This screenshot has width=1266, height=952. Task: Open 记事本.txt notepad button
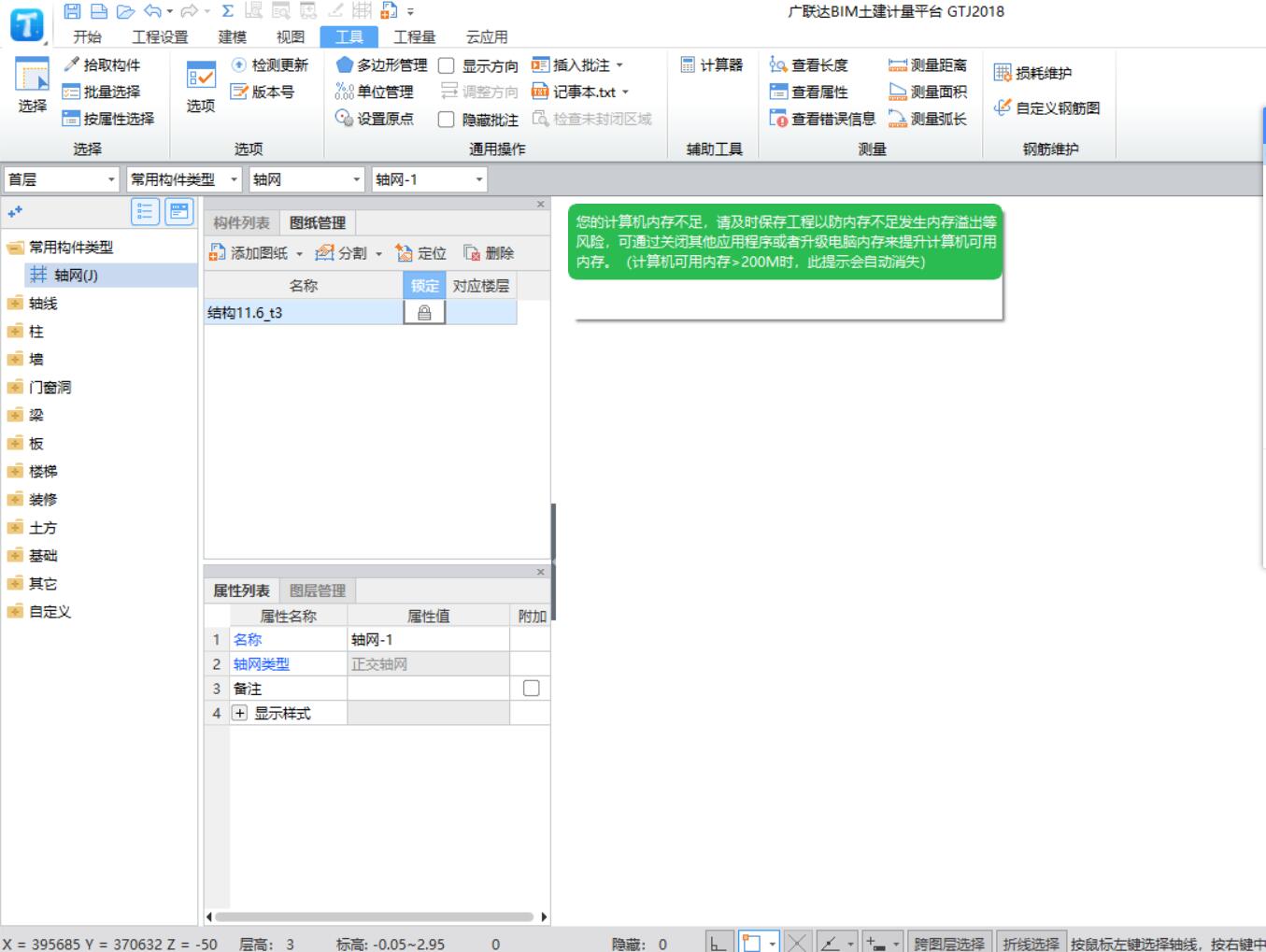point(580,92)
